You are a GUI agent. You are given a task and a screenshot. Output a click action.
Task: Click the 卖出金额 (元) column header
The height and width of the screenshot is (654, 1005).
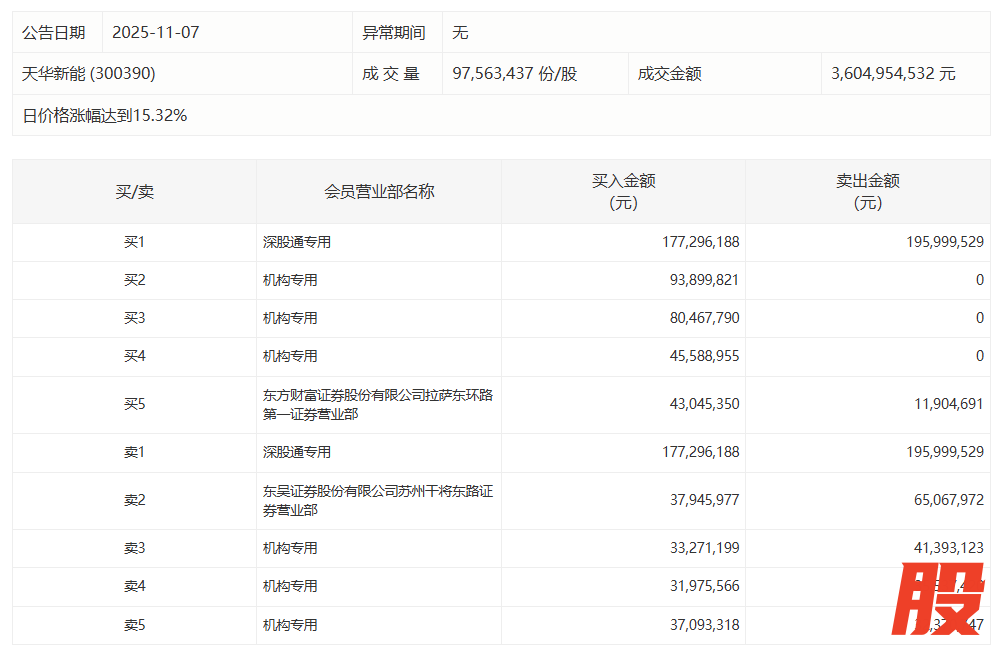point(867,191)
